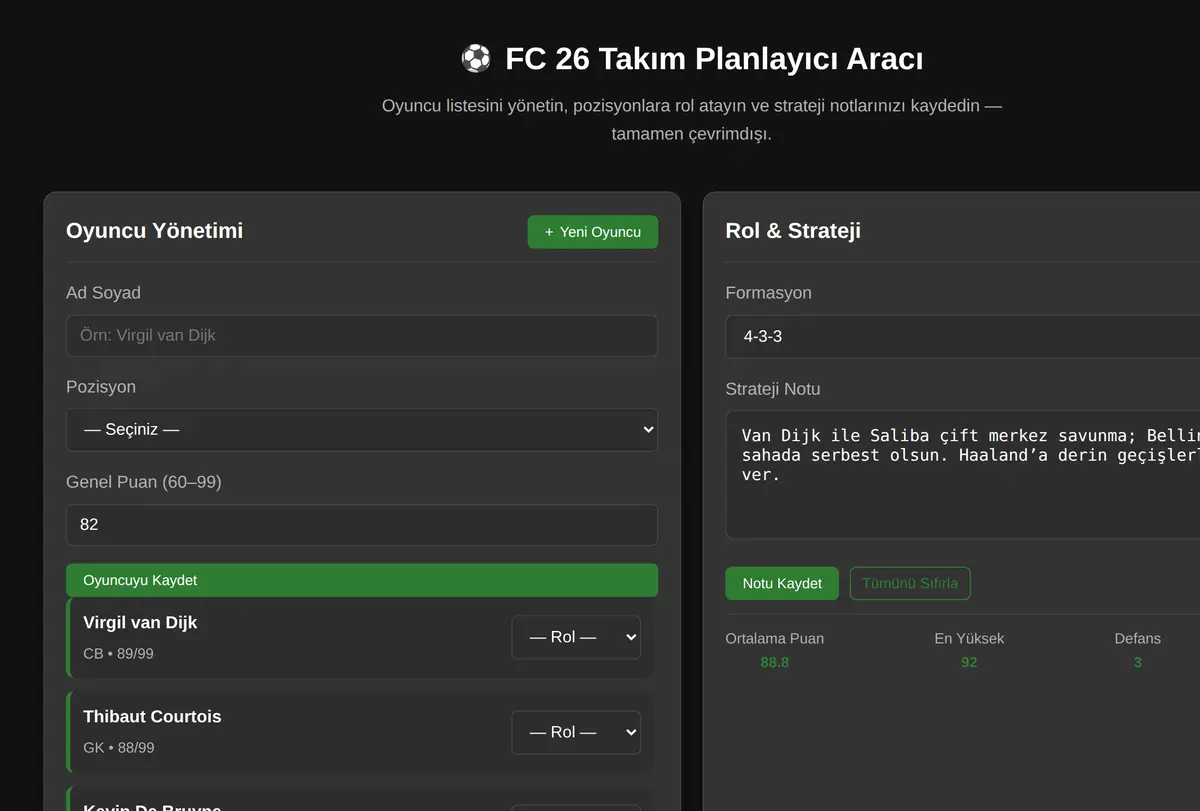Open the Pozisyon dropdown
1200x811 pixels.
[x=362, y=430]
